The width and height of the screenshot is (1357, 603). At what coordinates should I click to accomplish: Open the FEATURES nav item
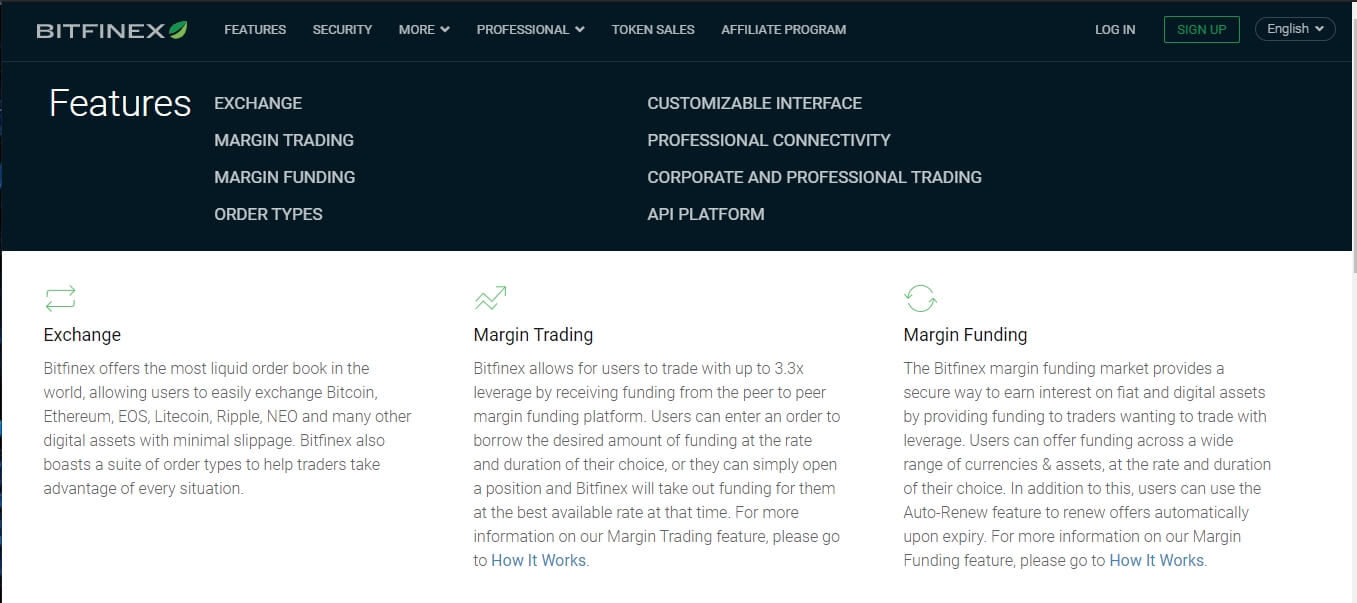255,30
